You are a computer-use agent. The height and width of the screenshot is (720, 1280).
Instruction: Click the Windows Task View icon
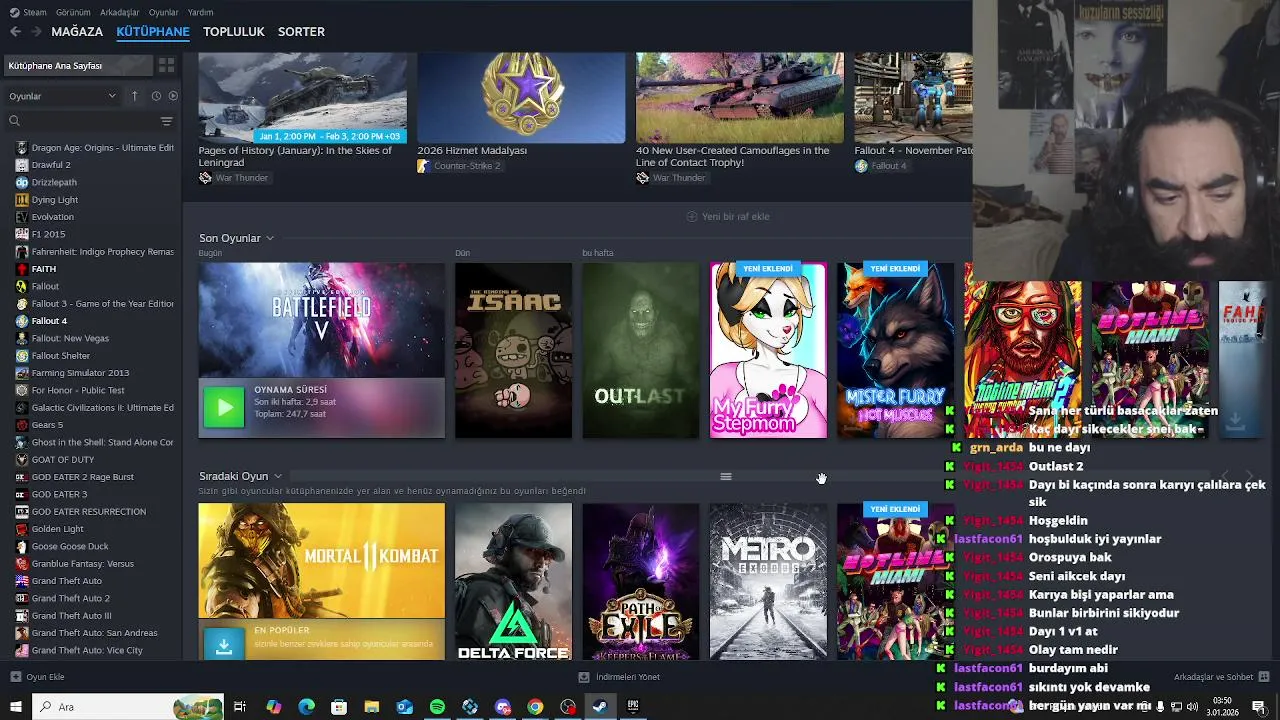(240, 707)
